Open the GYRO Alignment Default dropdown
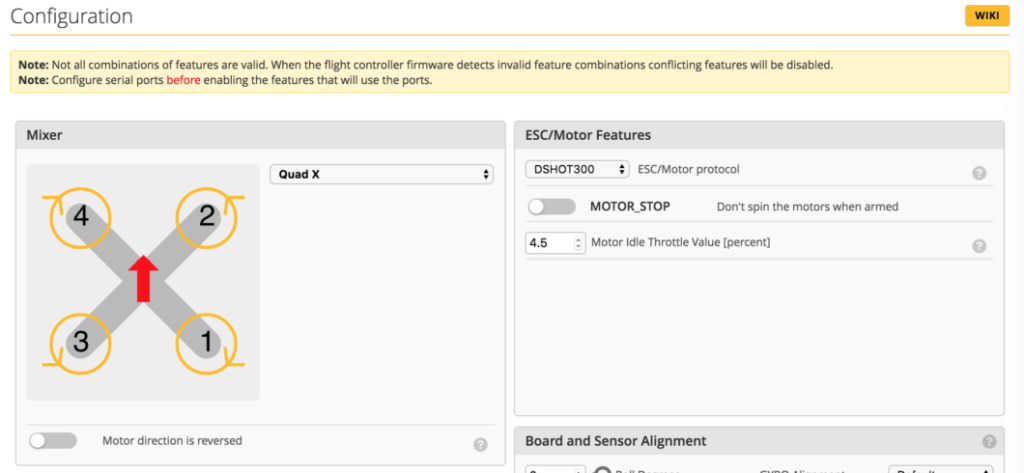 940,469
